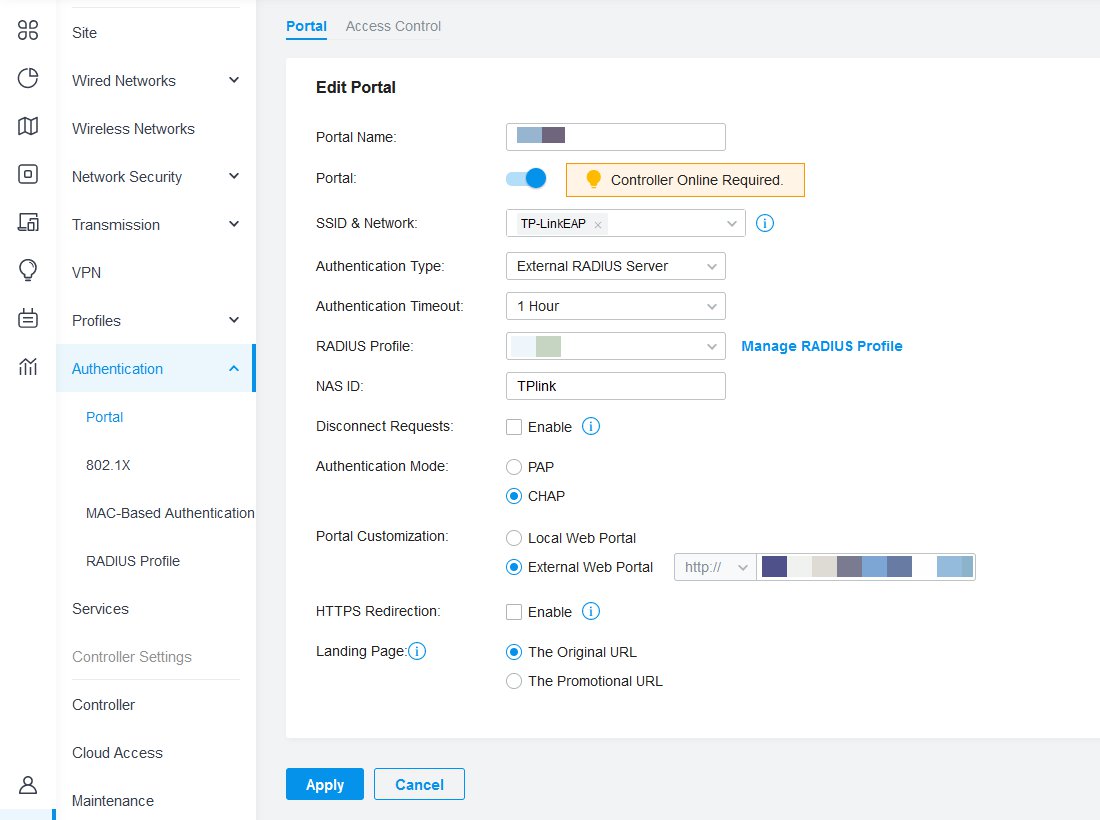Image resolution: width=1100 pixels, height=820 pixels.
Task: Open the Authentication Timeout dropdown
Action: (x=615, y=306)
